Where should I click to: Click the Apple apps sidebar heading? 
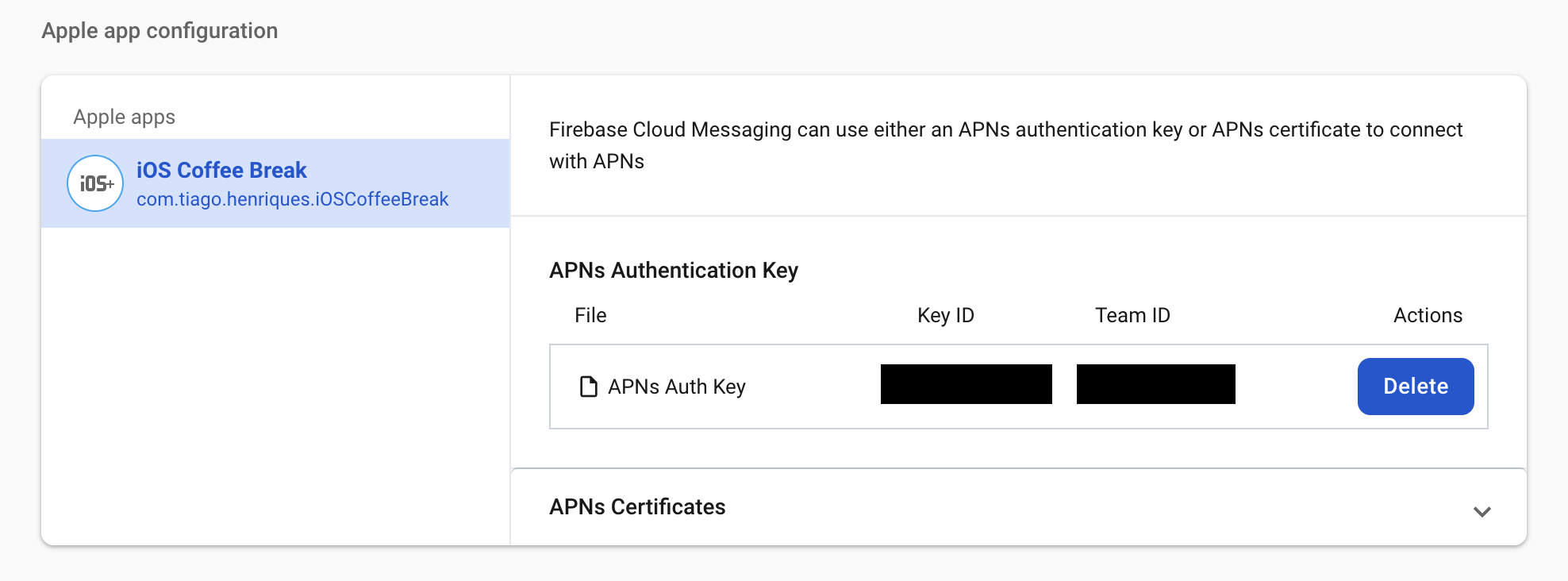124,117
